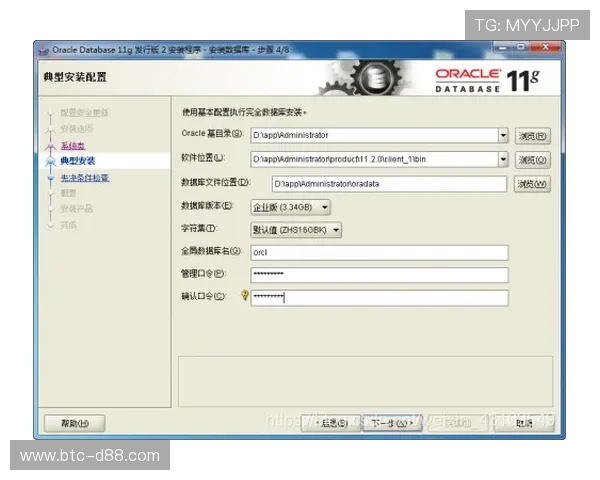Click the 安装选项 step label

77,129
